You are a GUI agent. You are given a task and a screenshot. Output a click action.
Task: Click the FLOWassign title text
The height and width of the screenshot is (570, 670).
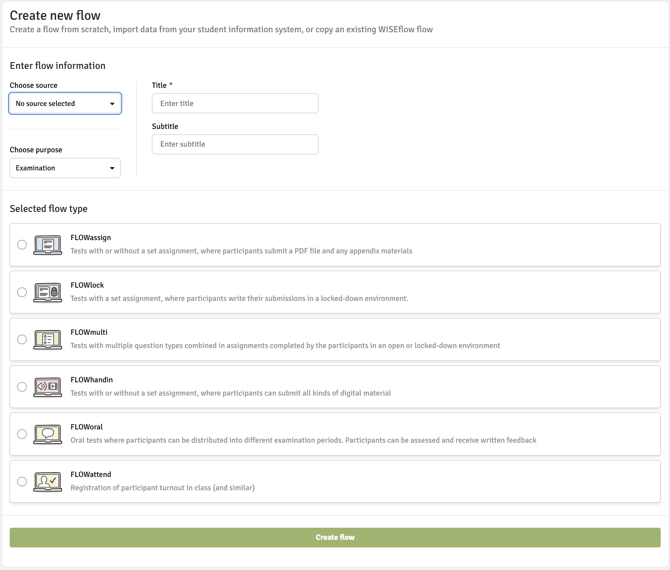[x=91, y=238]
